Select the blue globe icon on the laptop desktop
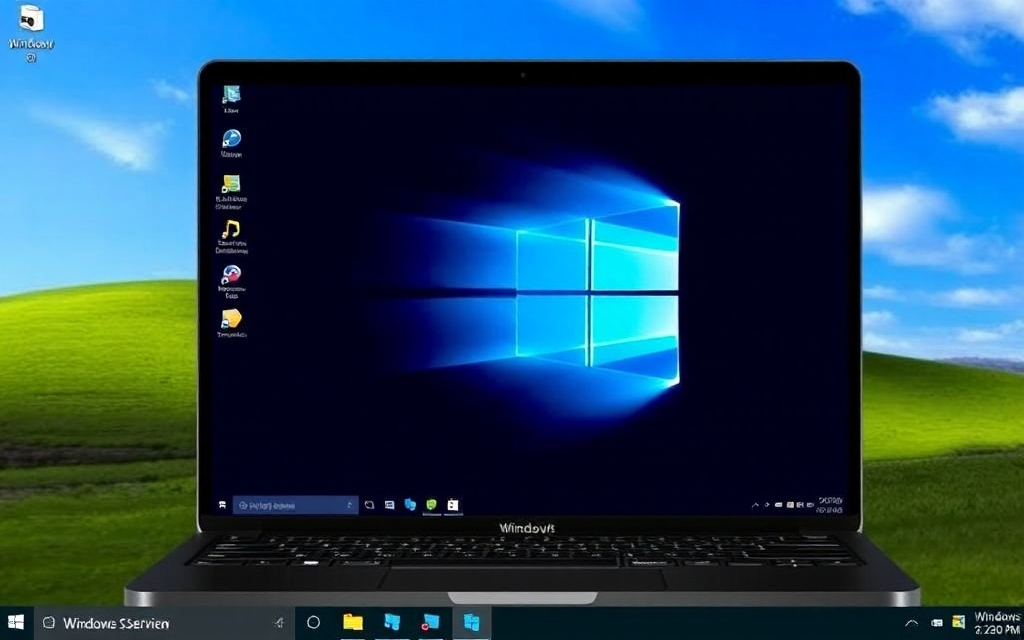Screen dimensions: 1024x640 [231, 144]
